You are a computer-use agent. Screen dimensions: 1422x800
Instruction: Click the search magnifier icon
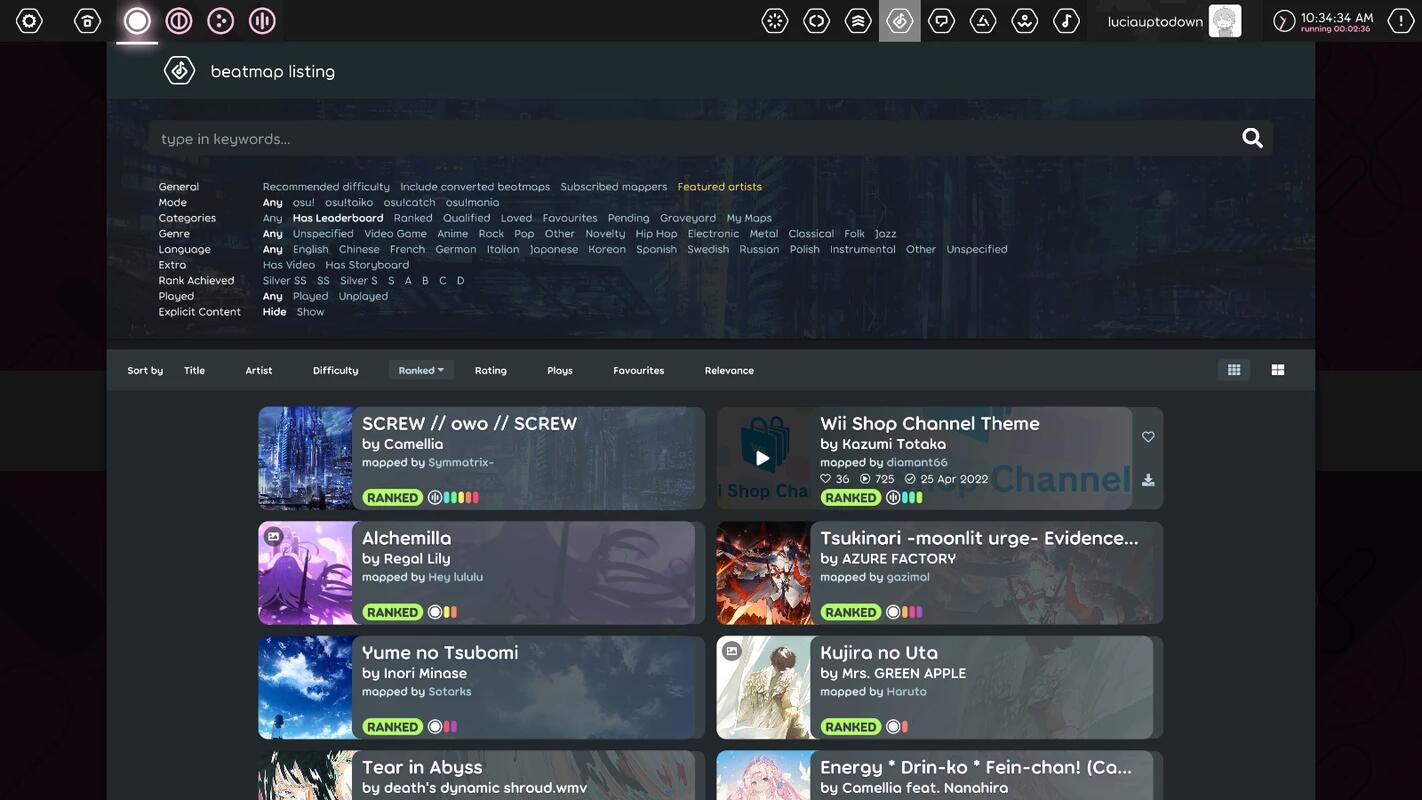[x=1252, y=138]
